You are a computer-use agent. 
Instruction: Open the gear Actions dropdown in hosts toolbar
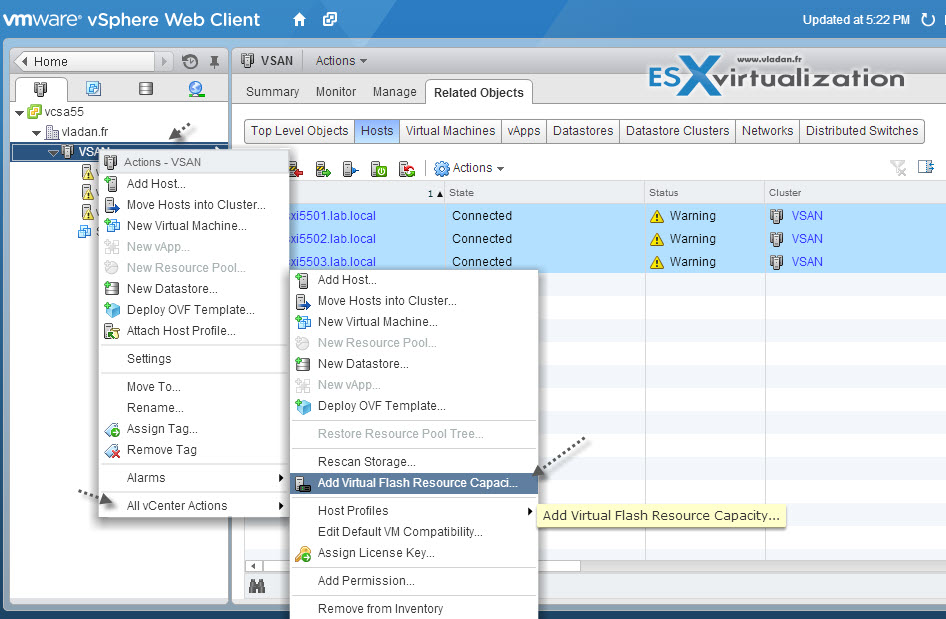[x=469, y=168]
